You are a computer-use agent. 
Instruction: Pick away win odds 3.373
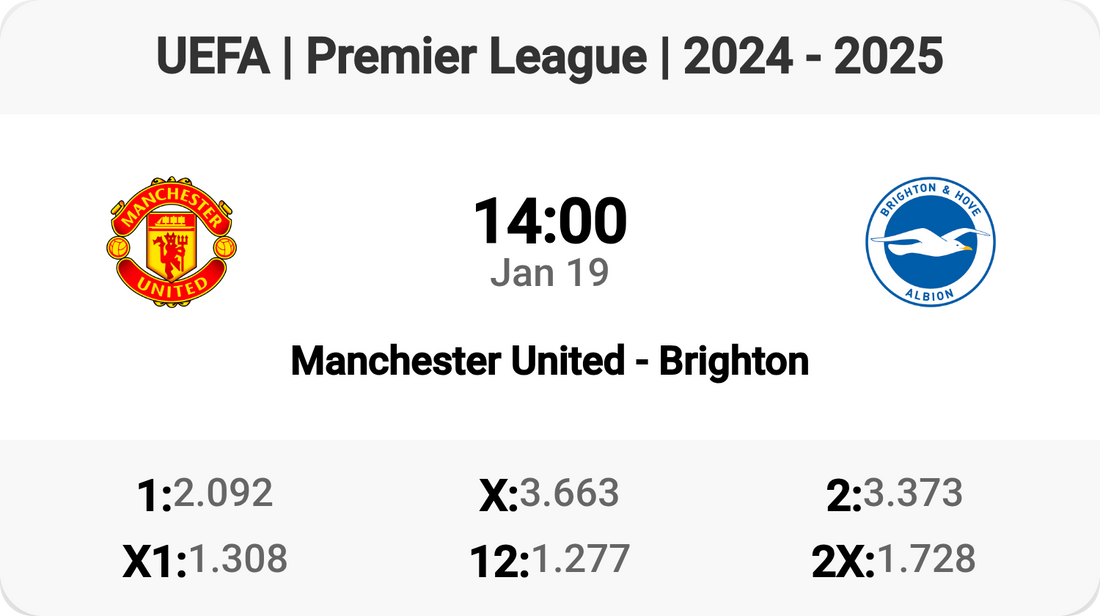pos(913,493)
